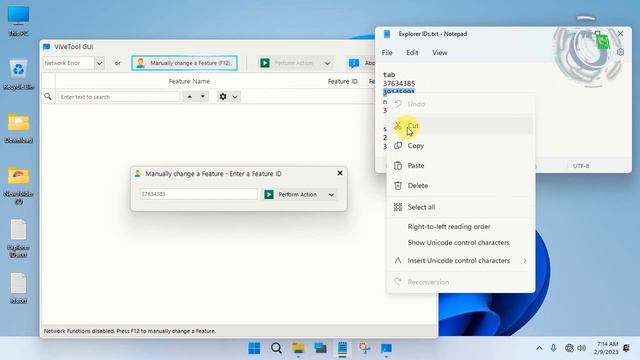Open the Notepad File menu
Screen dimensions: 640x360
pyautogui.click(x=387, y=53)
